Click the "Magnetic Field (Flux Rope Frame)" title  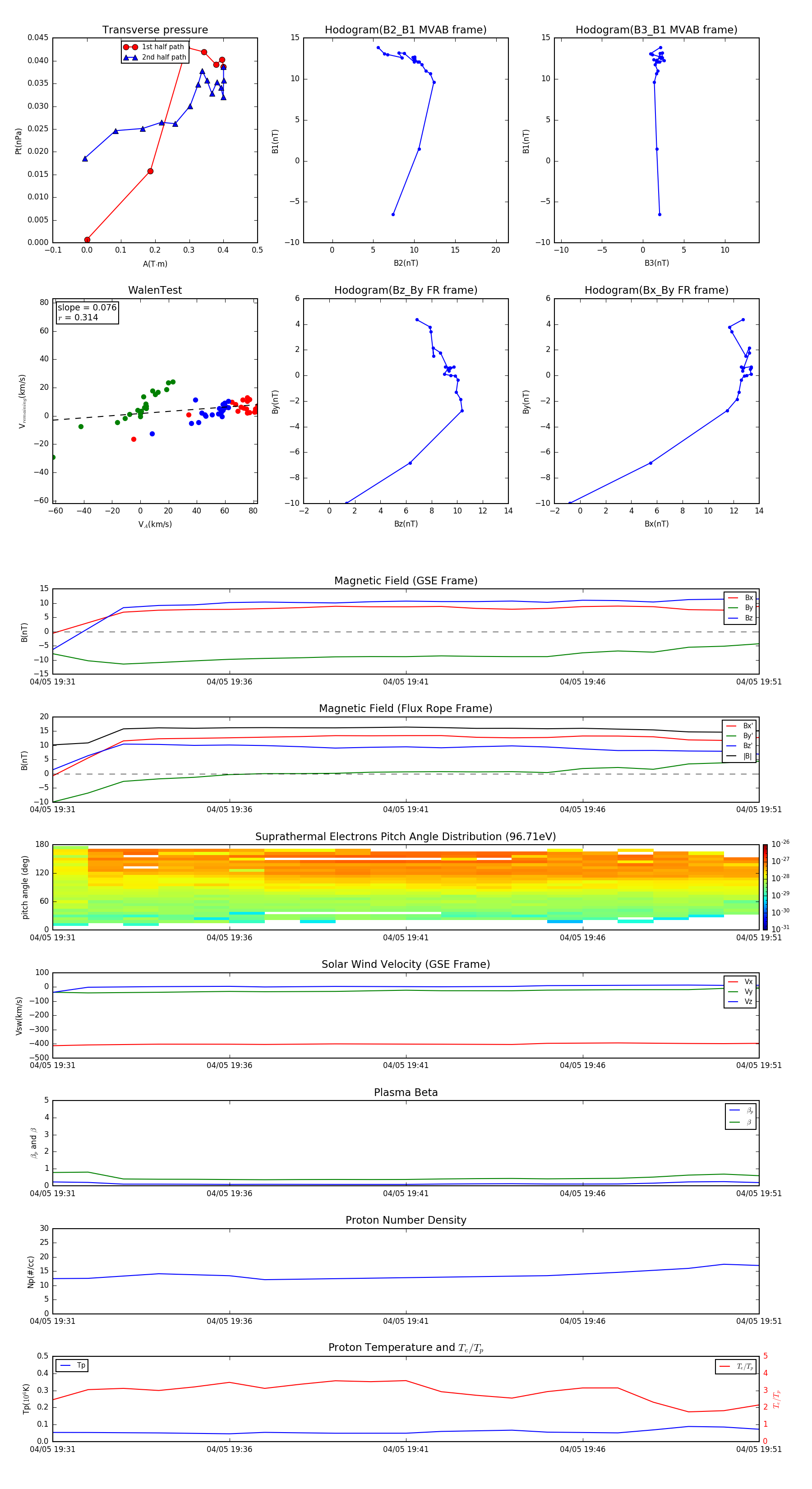[406, 709]
